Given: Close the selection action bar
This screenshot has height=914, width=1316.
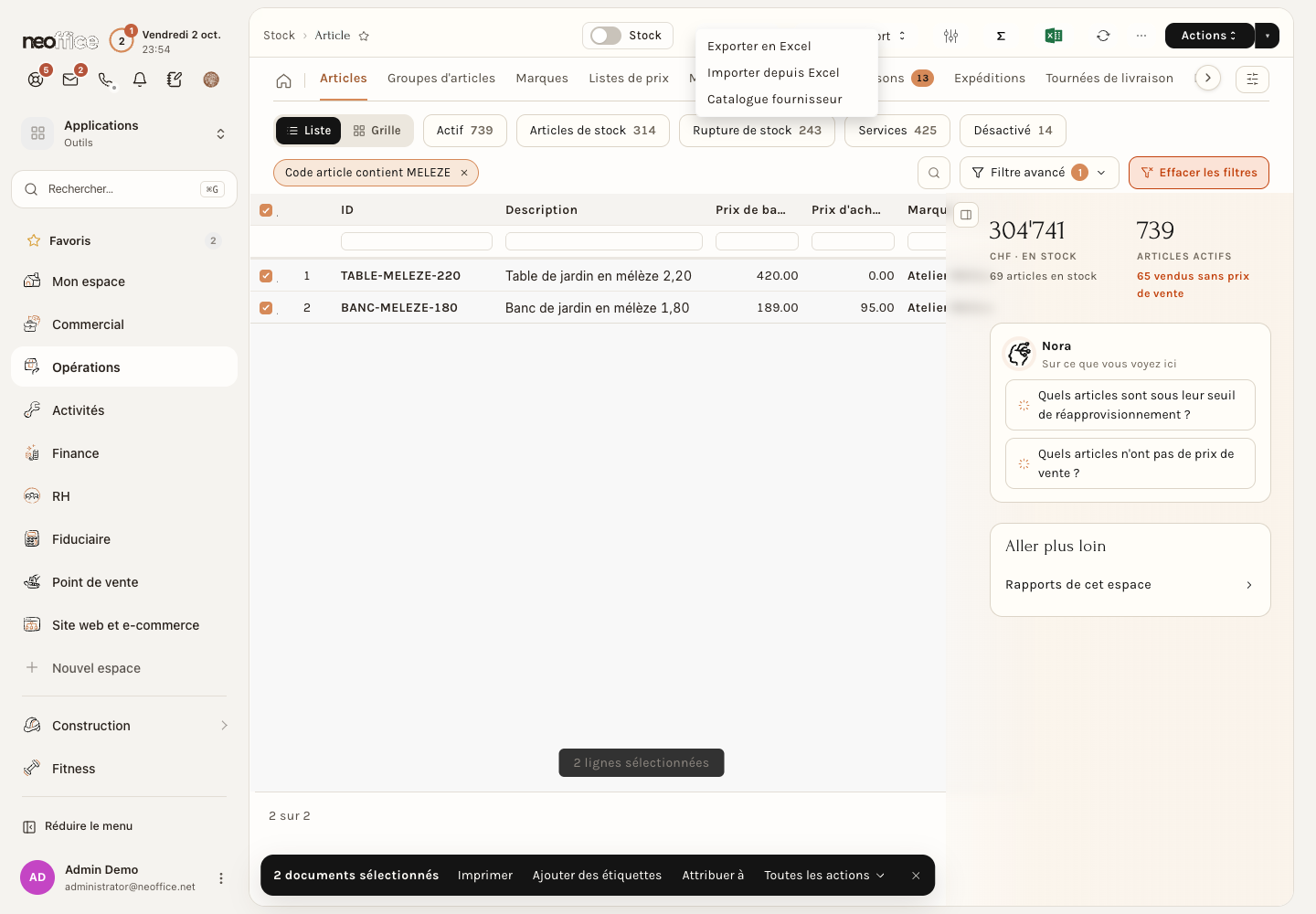Looking at the screenshot, I should point(916,876).
